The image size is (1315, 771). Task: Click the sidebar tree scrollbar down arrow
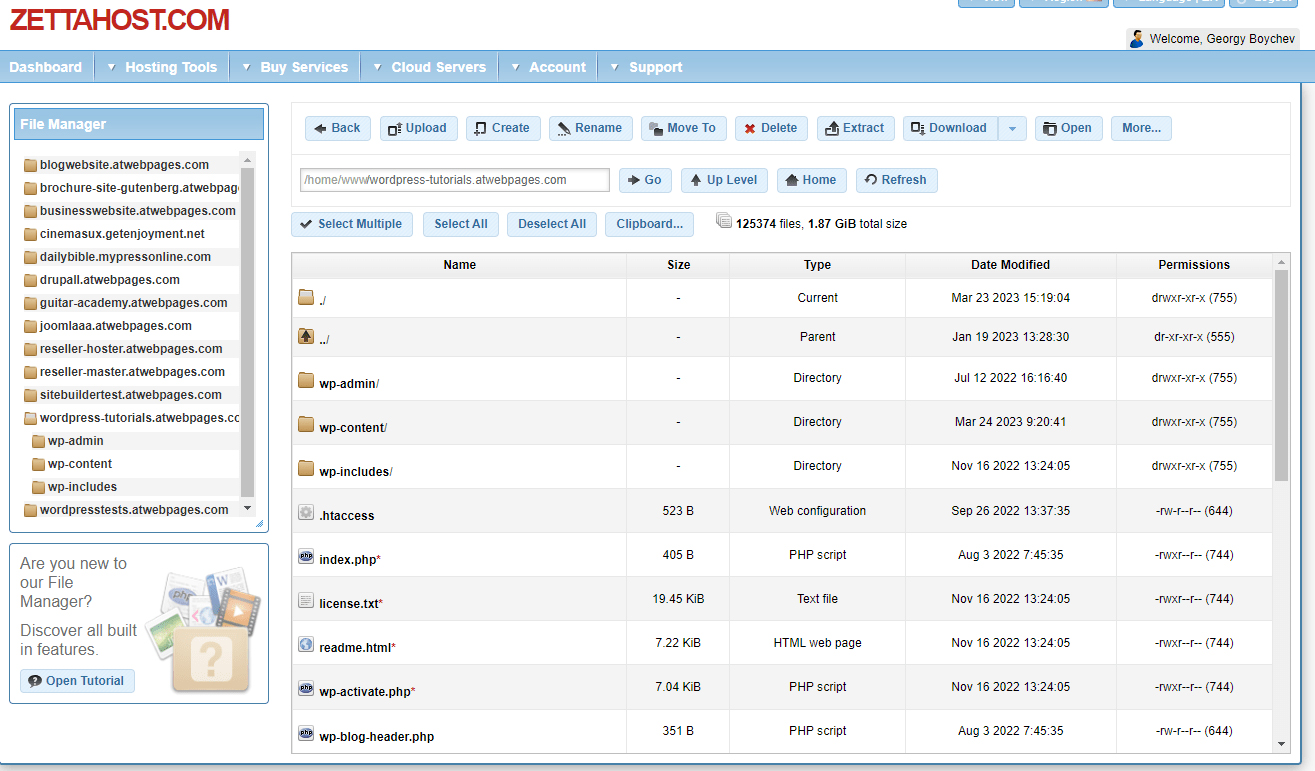click(248, 508)
